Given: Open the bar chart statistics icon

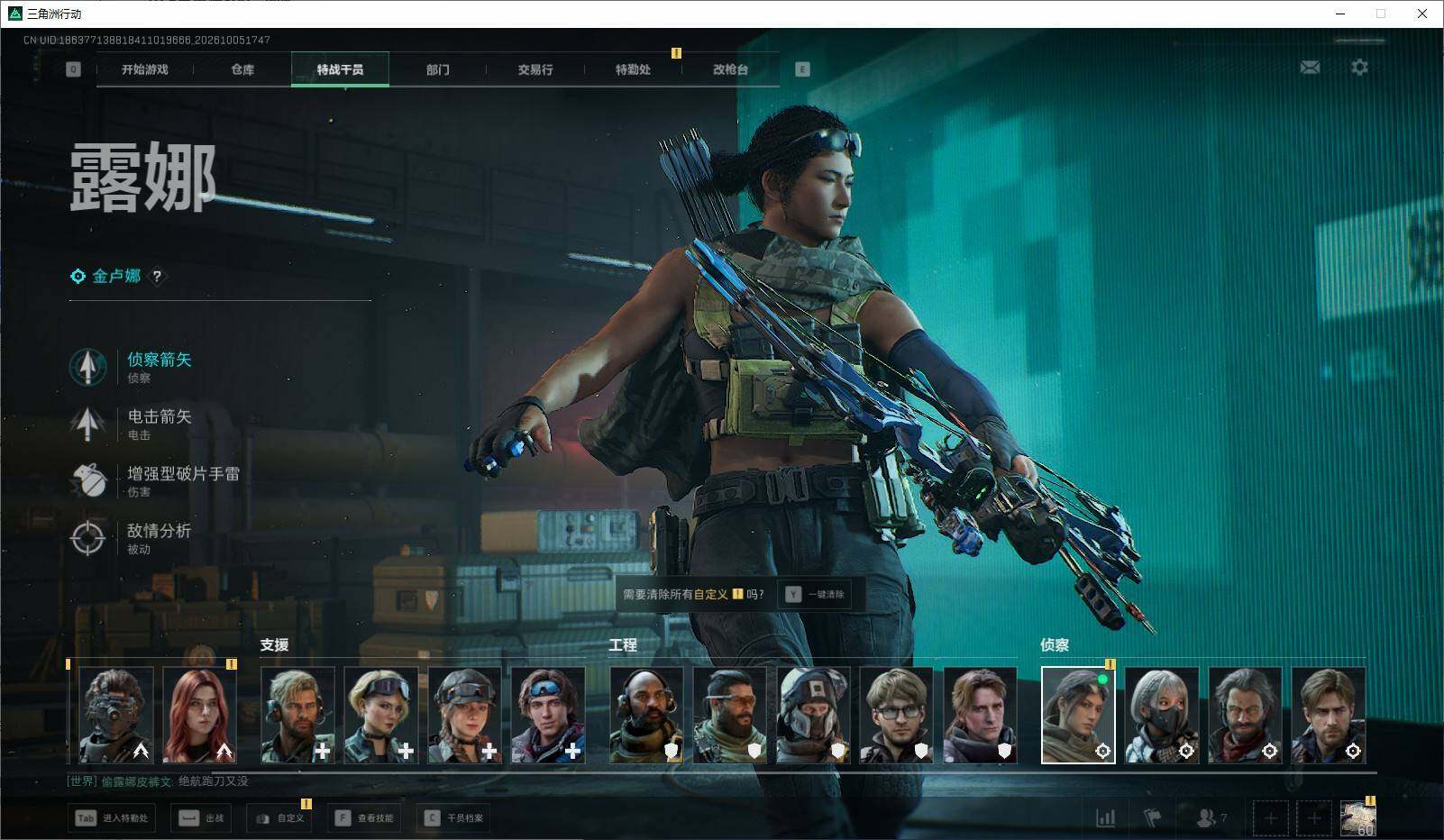Looking at the screenshot, I should coord(1105,818).
